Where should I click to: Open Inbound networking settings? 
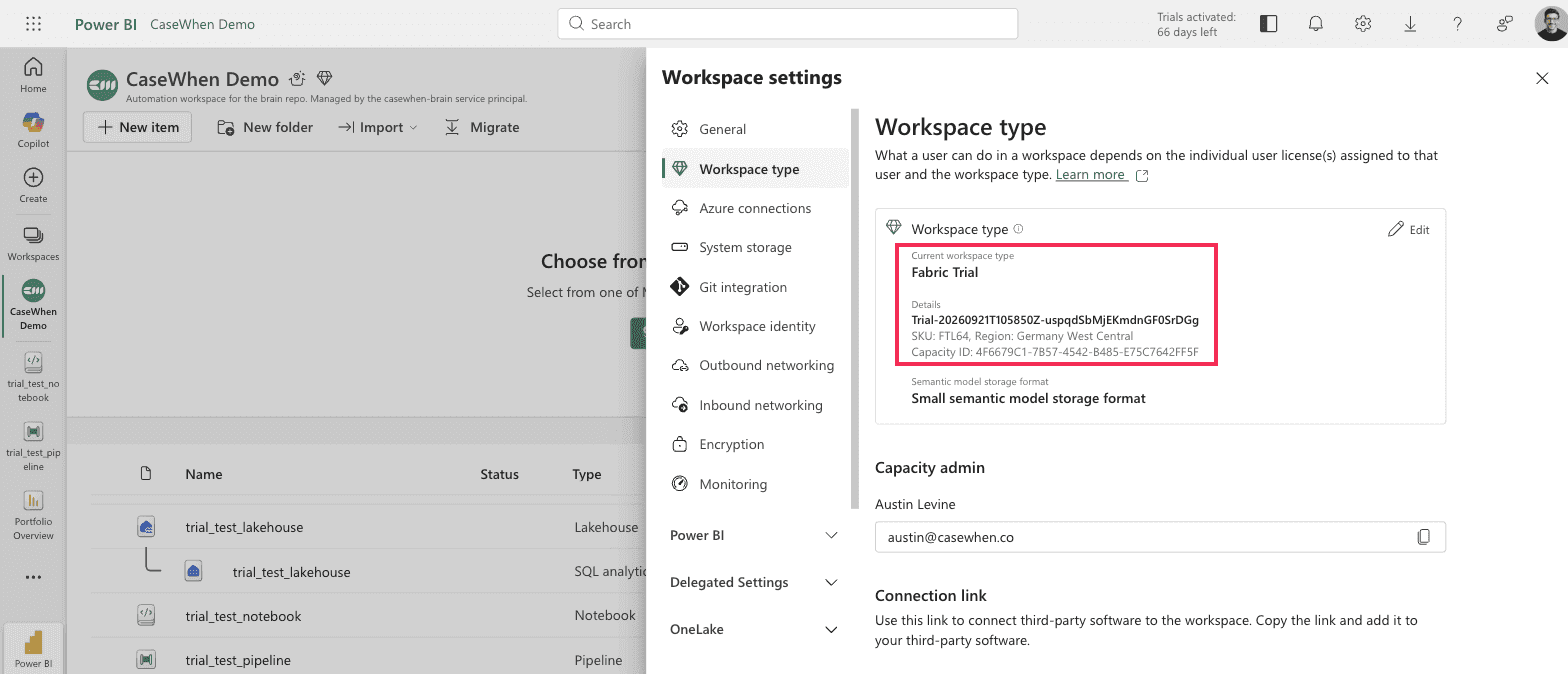pyautogui.click(x=755, y=405)
